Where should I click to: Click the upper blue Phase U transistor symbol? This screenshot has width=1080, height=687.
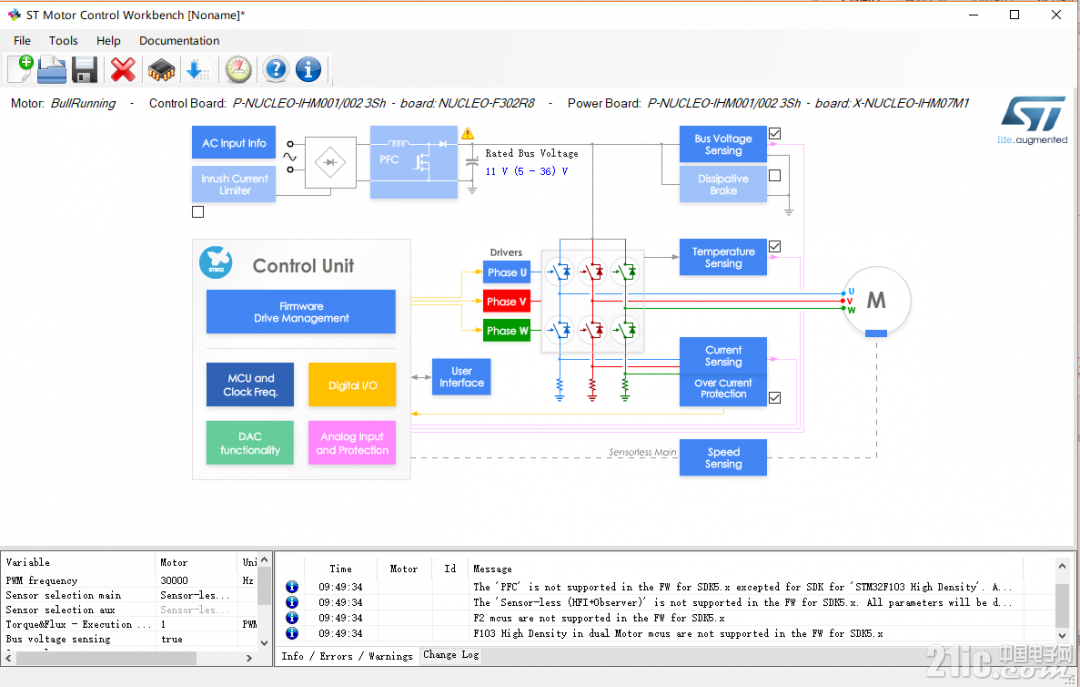(x=559, y=272)
